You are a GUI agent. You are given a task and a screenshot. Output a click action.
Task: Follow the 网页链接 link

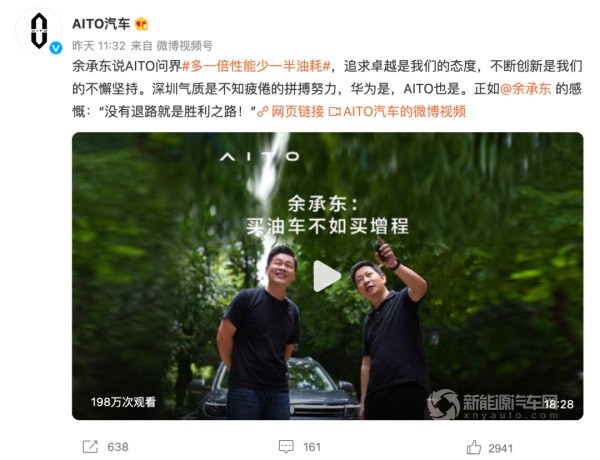click(x=298, y=112)
